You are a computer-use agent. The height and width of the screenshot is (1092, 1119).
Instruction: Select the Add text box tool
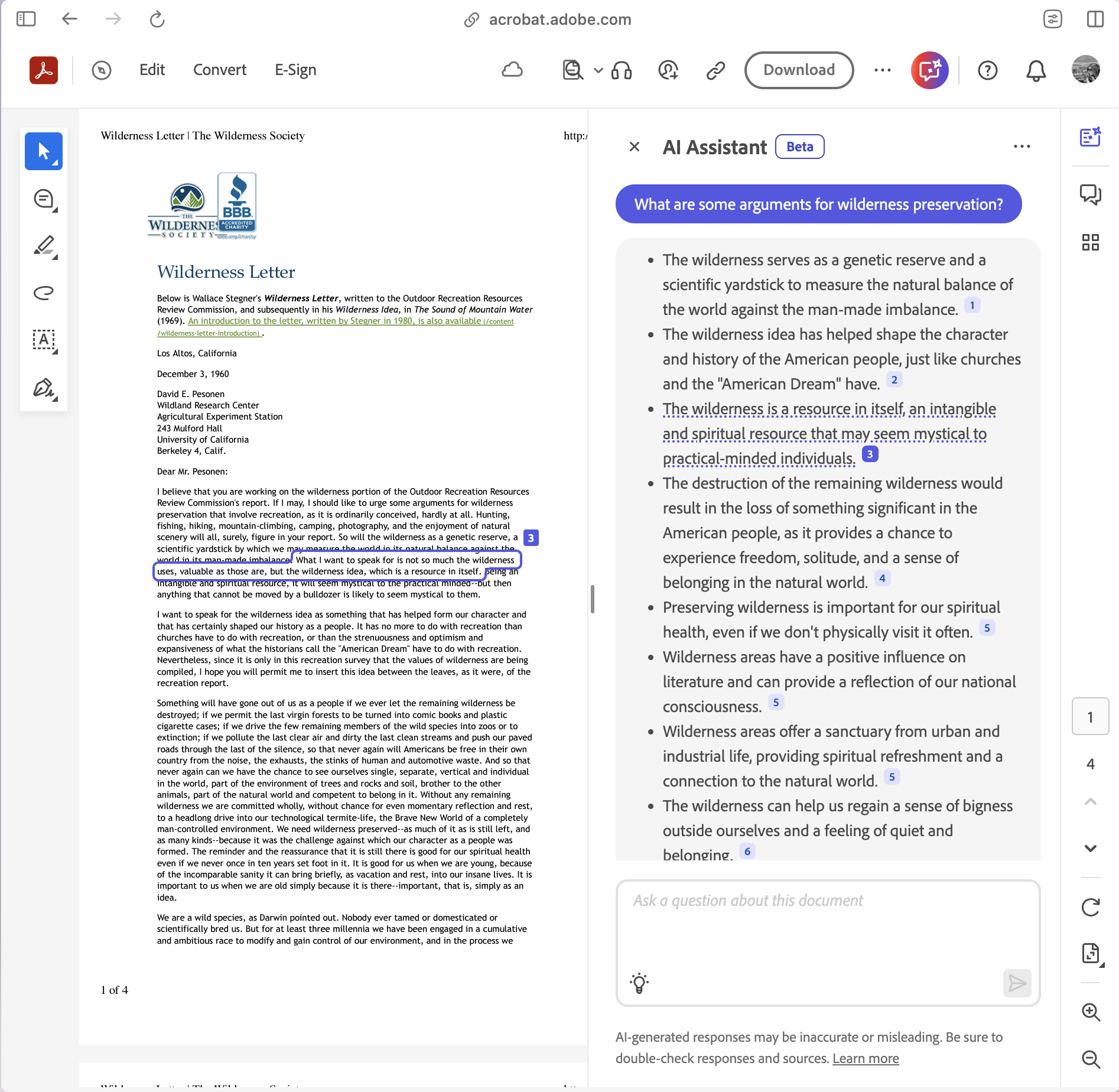[x=44, y=340]
